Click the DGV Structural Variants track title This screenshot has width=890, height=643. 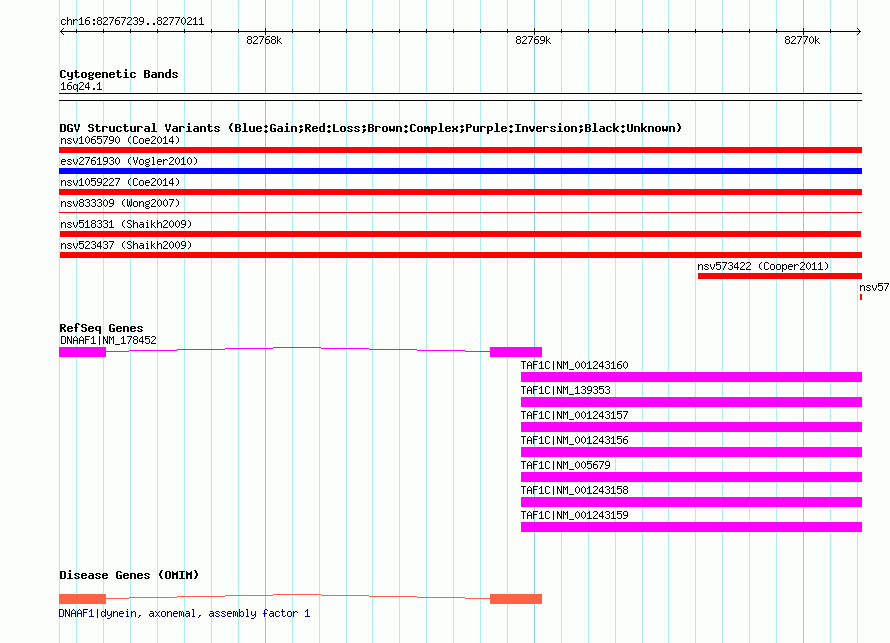[x=371, y=128]
